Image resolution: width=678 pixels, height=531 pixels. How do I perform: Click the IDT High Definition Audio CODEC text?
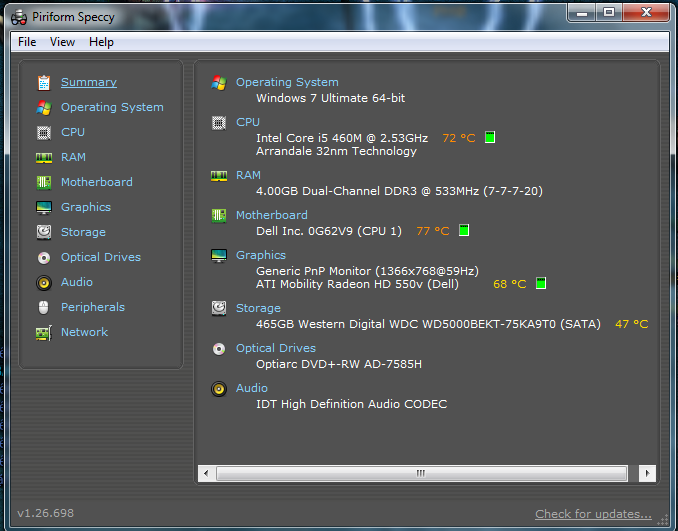(x=352, y=404)
